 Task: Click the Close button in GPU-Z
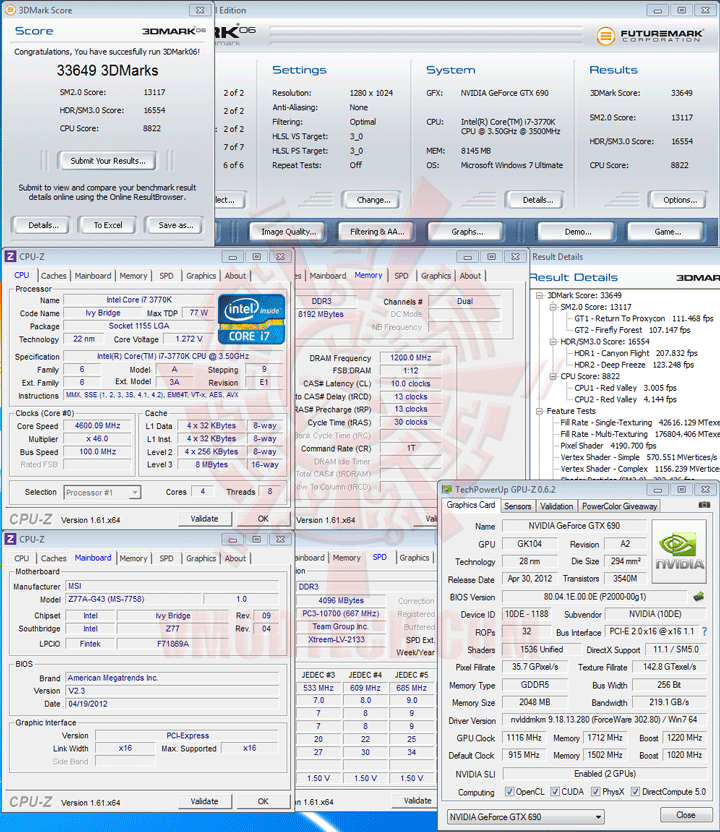click(x=685, y=814)
